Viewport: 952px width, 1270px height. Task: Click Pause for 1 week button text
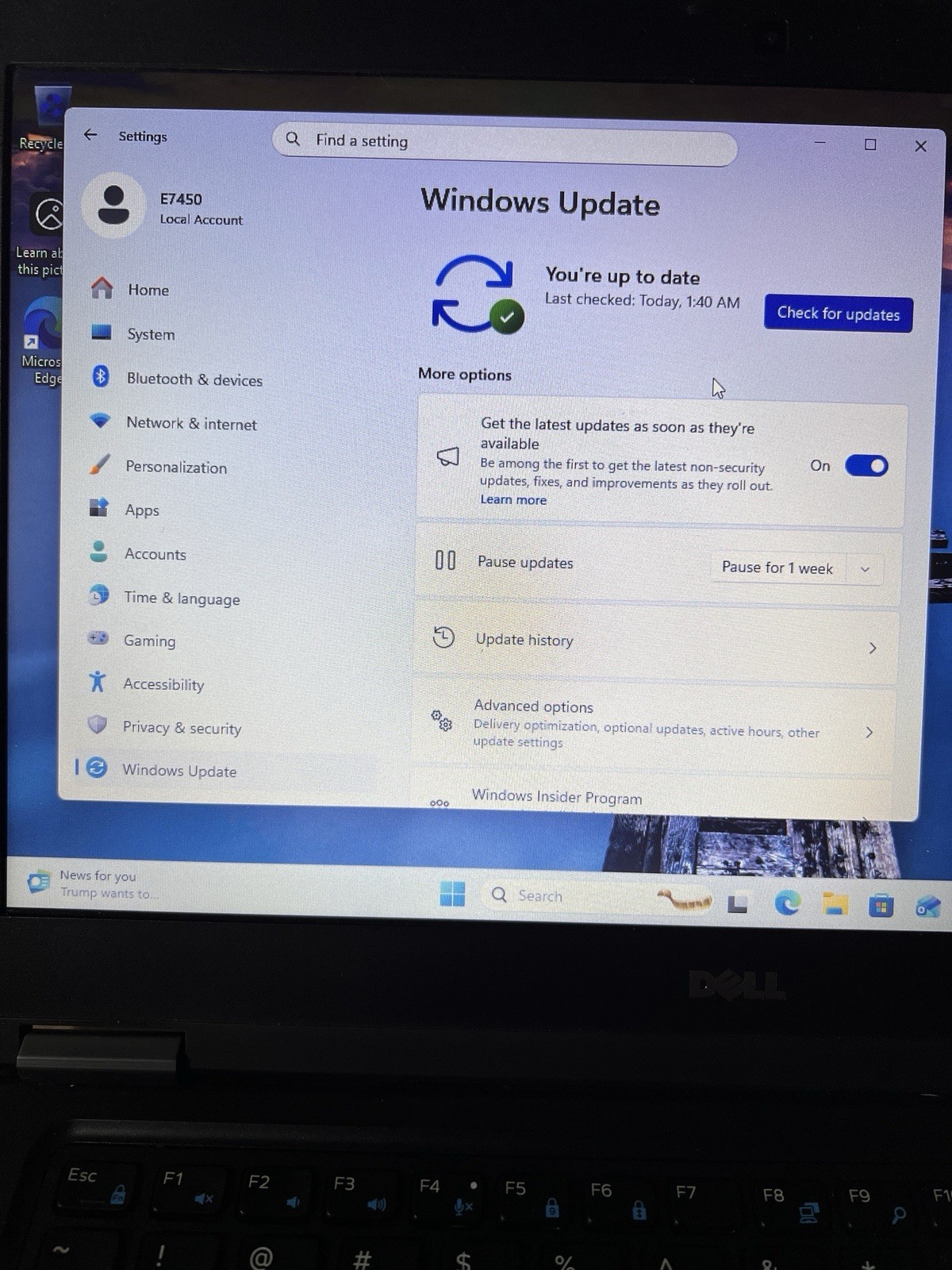pos(777,568)
